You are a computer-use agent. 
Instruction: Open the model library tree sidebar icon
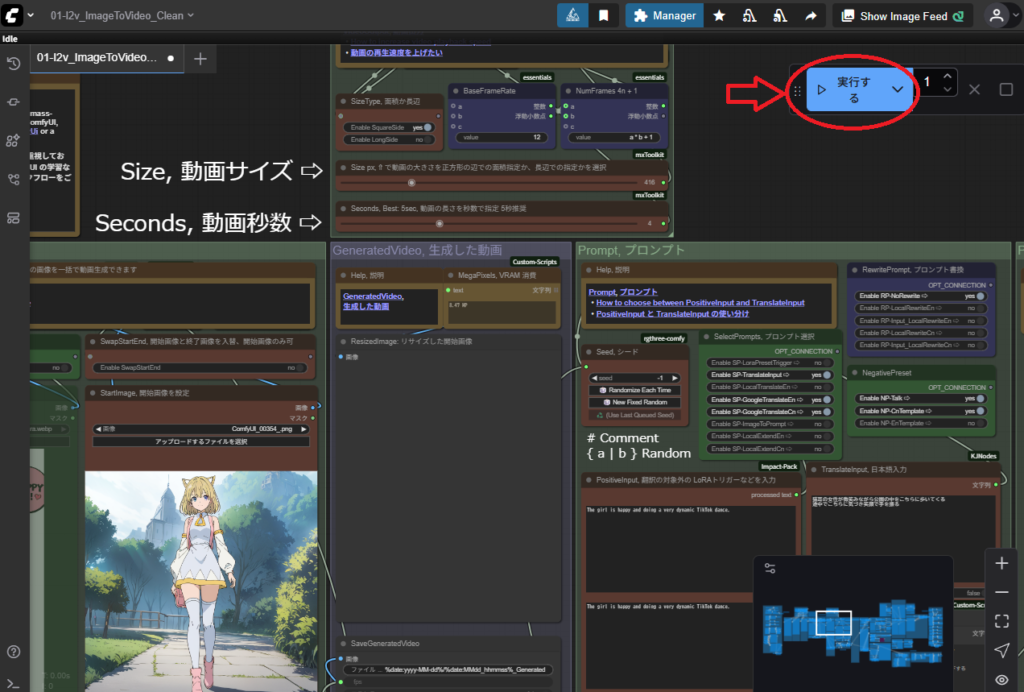pyautogui.click(x=13, y=179)
